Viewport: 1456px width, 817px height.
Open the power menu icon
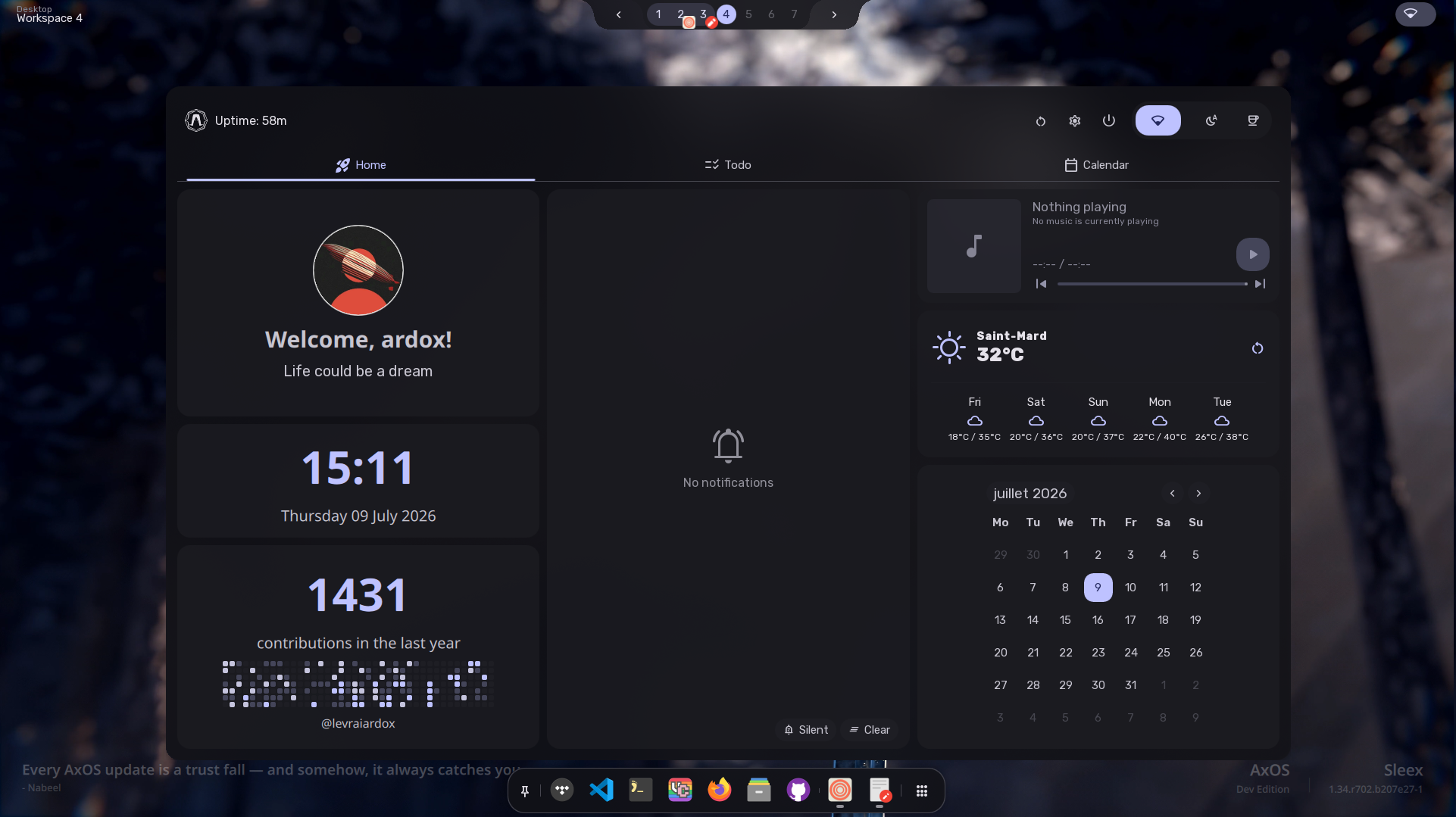click(x=1109, y=121)
